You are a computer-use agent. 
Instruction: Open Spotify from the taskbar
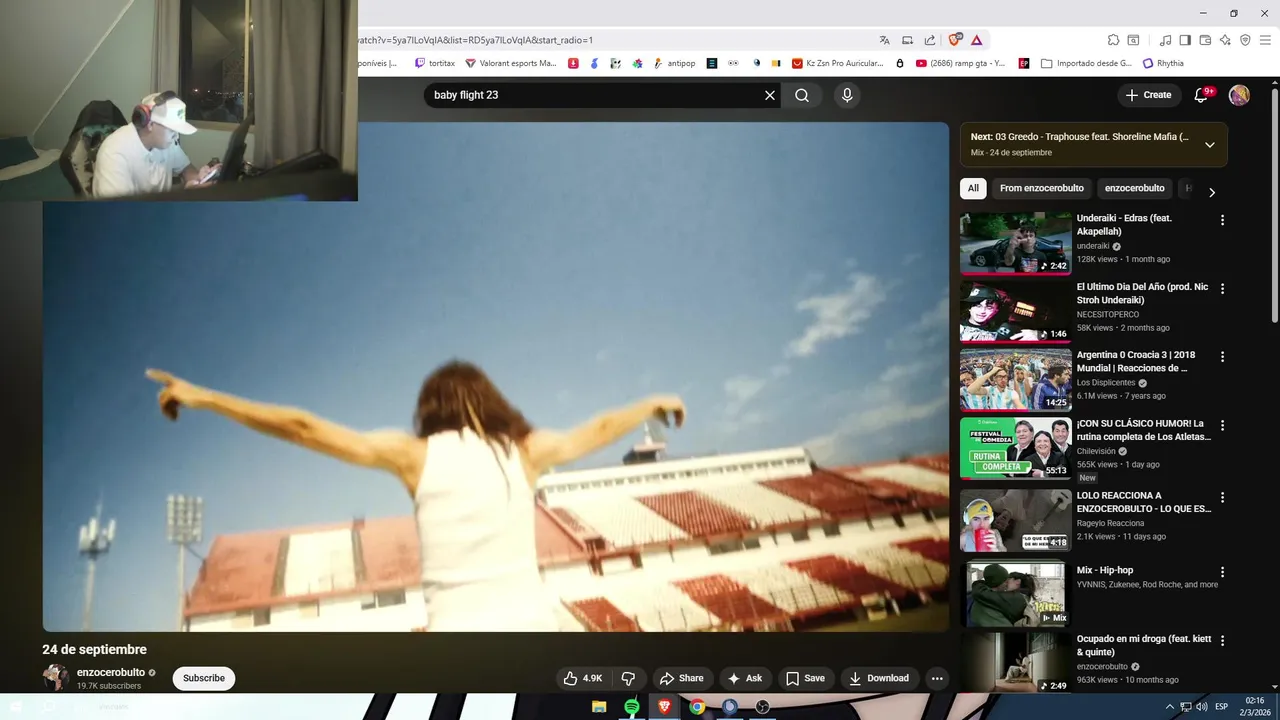[x=632, y=707]
